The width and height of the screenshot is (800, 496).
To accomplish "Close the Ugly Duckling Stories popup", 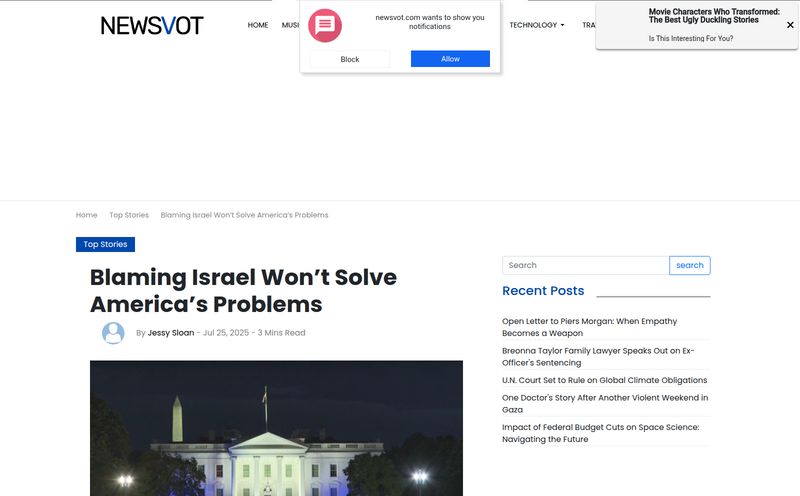I will 790,25.
